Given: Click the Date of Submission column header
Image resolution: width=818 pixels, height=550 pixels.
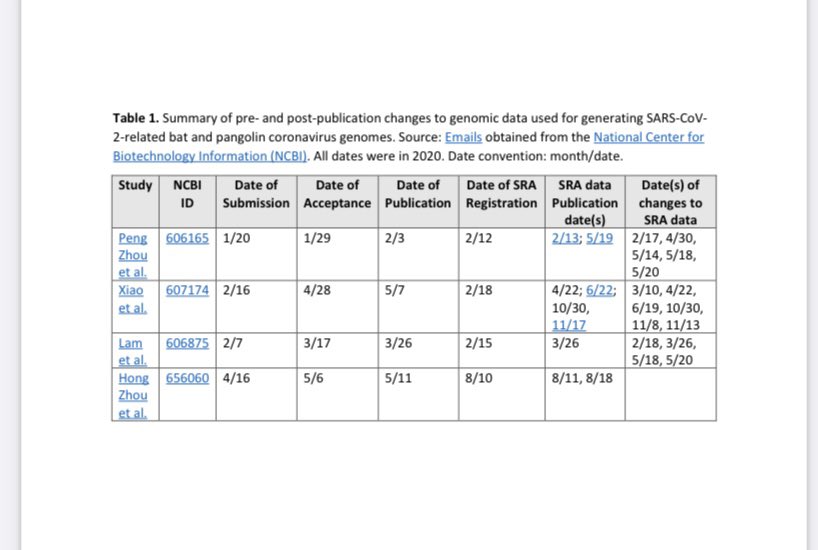Looking at the screenshot, I should coord(255,194).
